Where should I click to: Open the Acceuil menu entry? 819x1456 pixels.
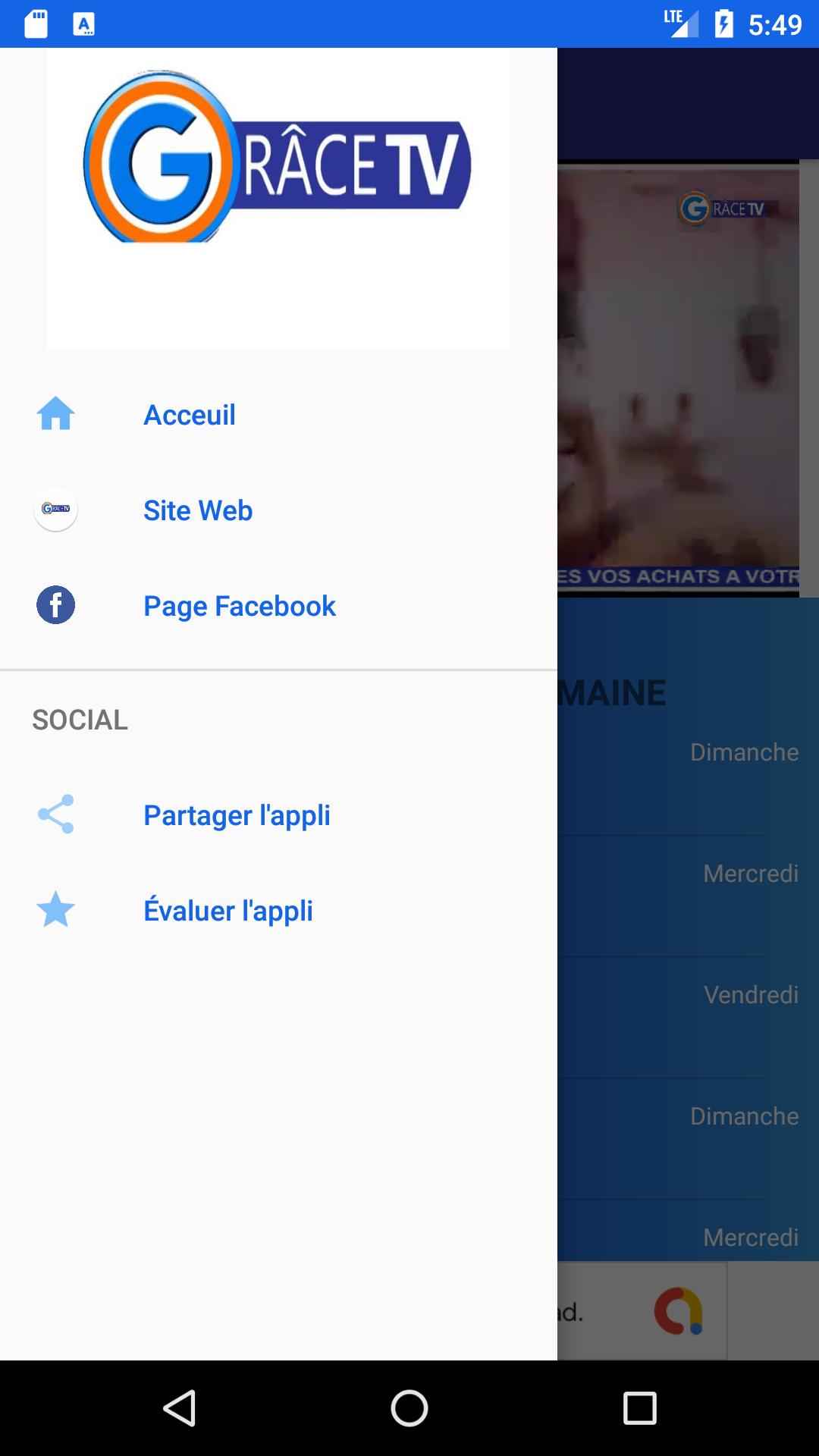(x=278, y=415)
